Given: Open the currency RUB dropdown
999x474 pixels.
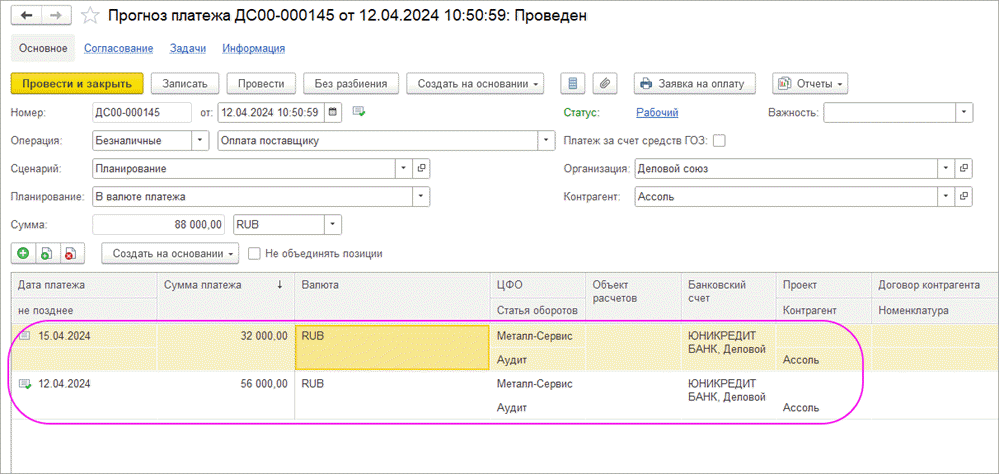Looking at the screenshot, I should point(333,225).
